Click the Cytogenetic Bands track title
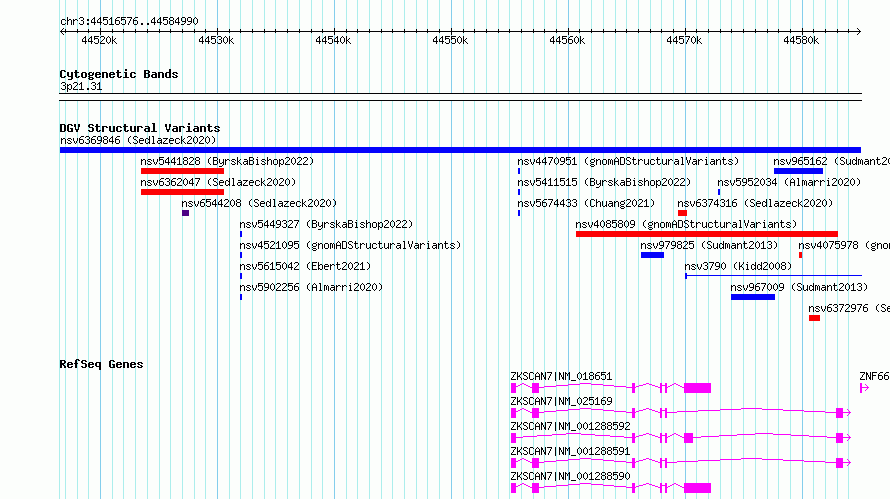 [119, 74]
